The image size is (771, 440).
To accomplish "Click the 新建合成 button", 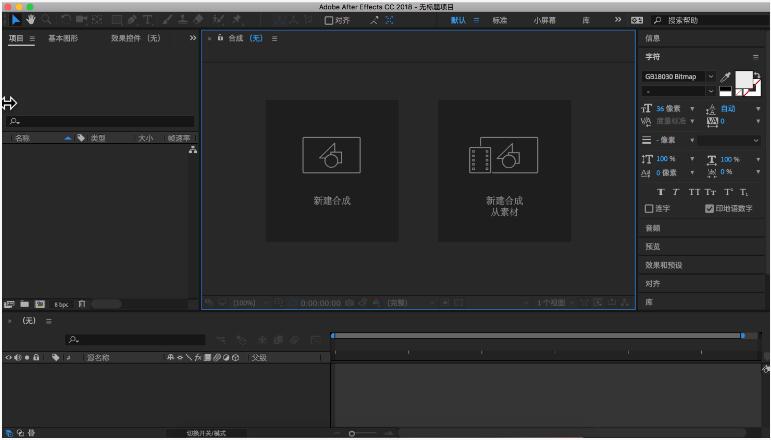I will (x=332, y=170).
